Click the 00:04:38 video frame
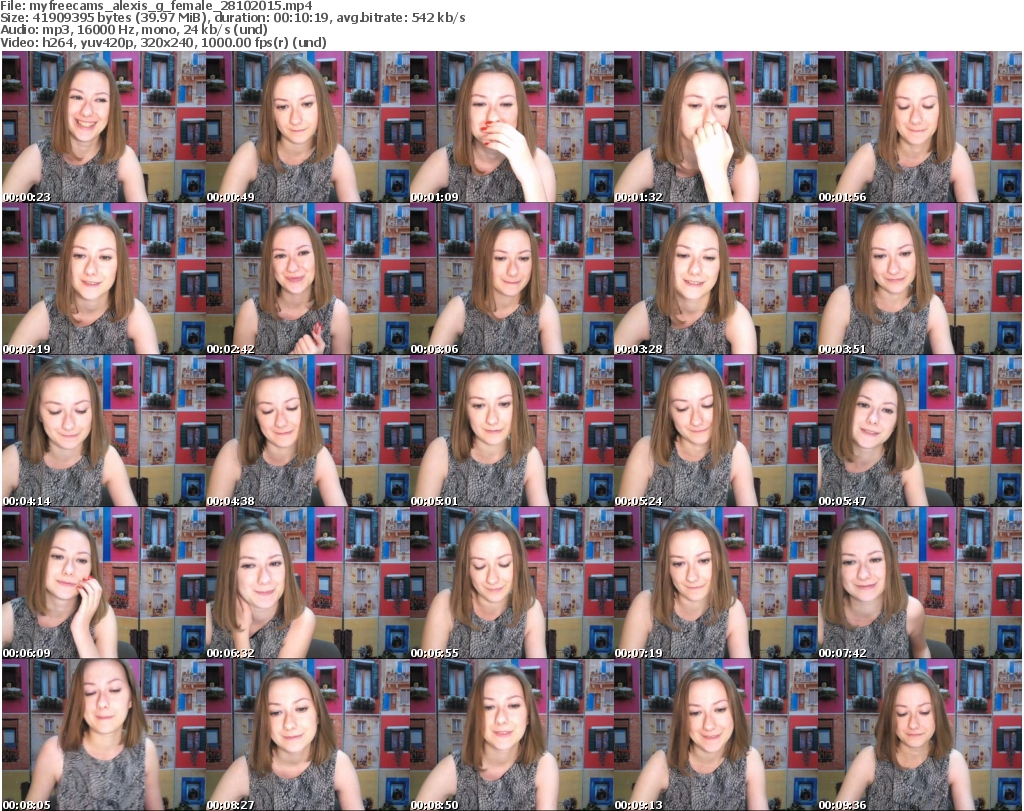Screen dimensions: 1024x811 [x=308, y=432]
